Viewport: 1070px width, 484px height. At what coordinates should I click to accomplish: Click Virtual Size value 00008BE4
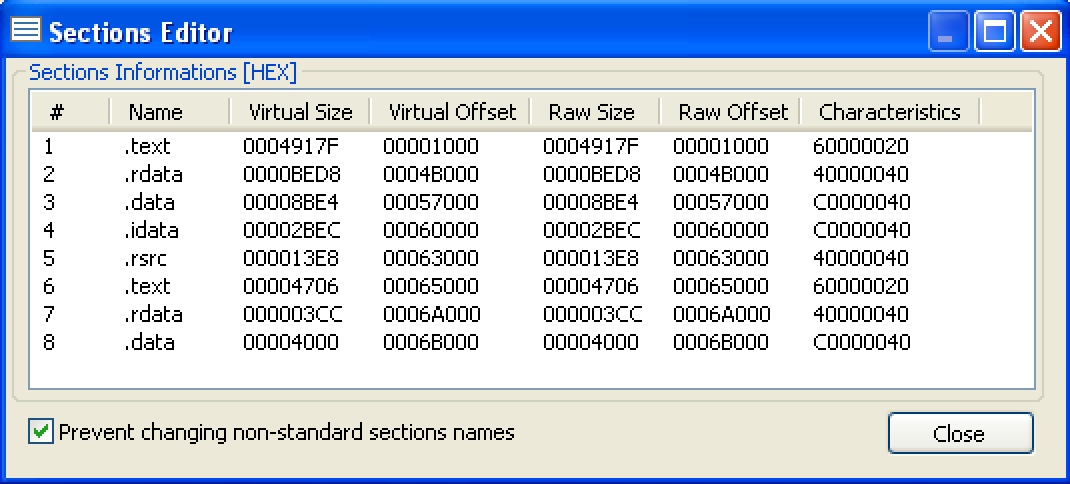point(291,202)
